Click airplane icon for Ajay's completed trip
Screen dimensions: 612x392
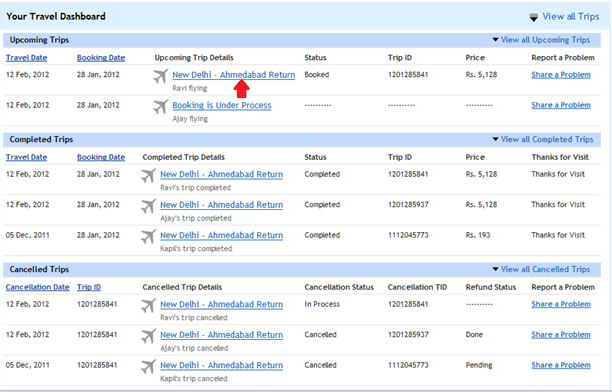(148, 206)
